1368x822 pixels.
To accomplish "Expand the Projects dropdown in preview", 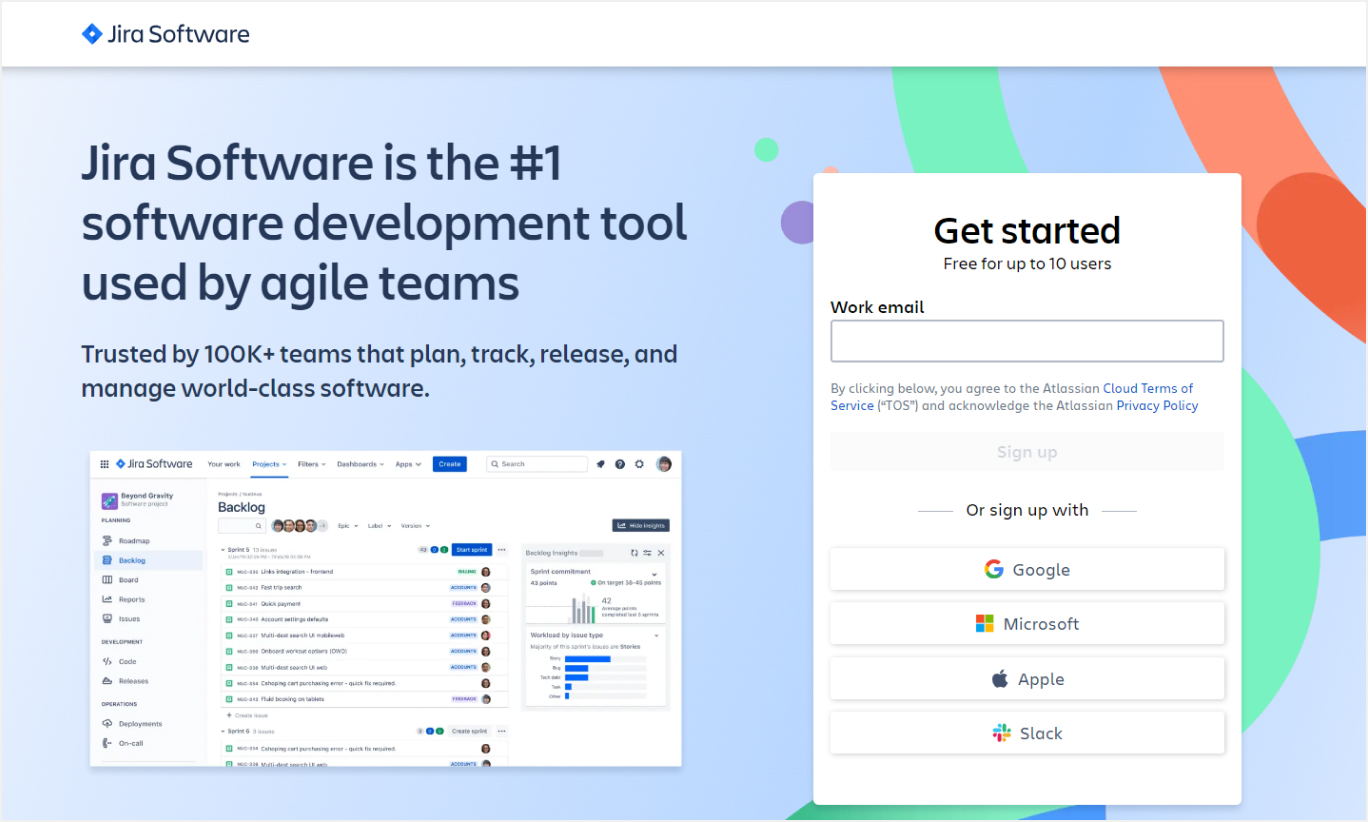I will [269, 464].
